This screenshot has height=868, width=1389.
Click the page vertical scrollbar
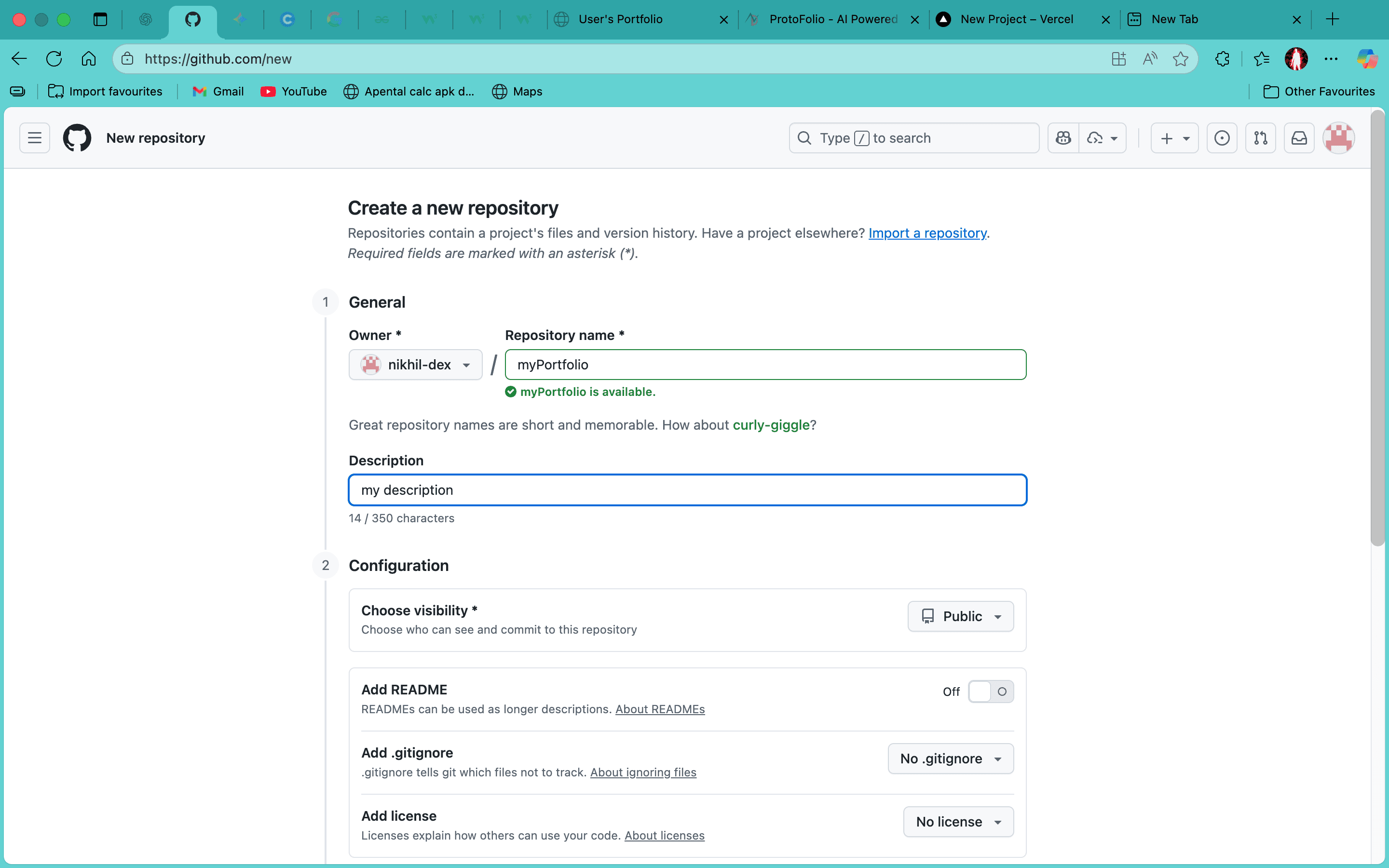1377,327
